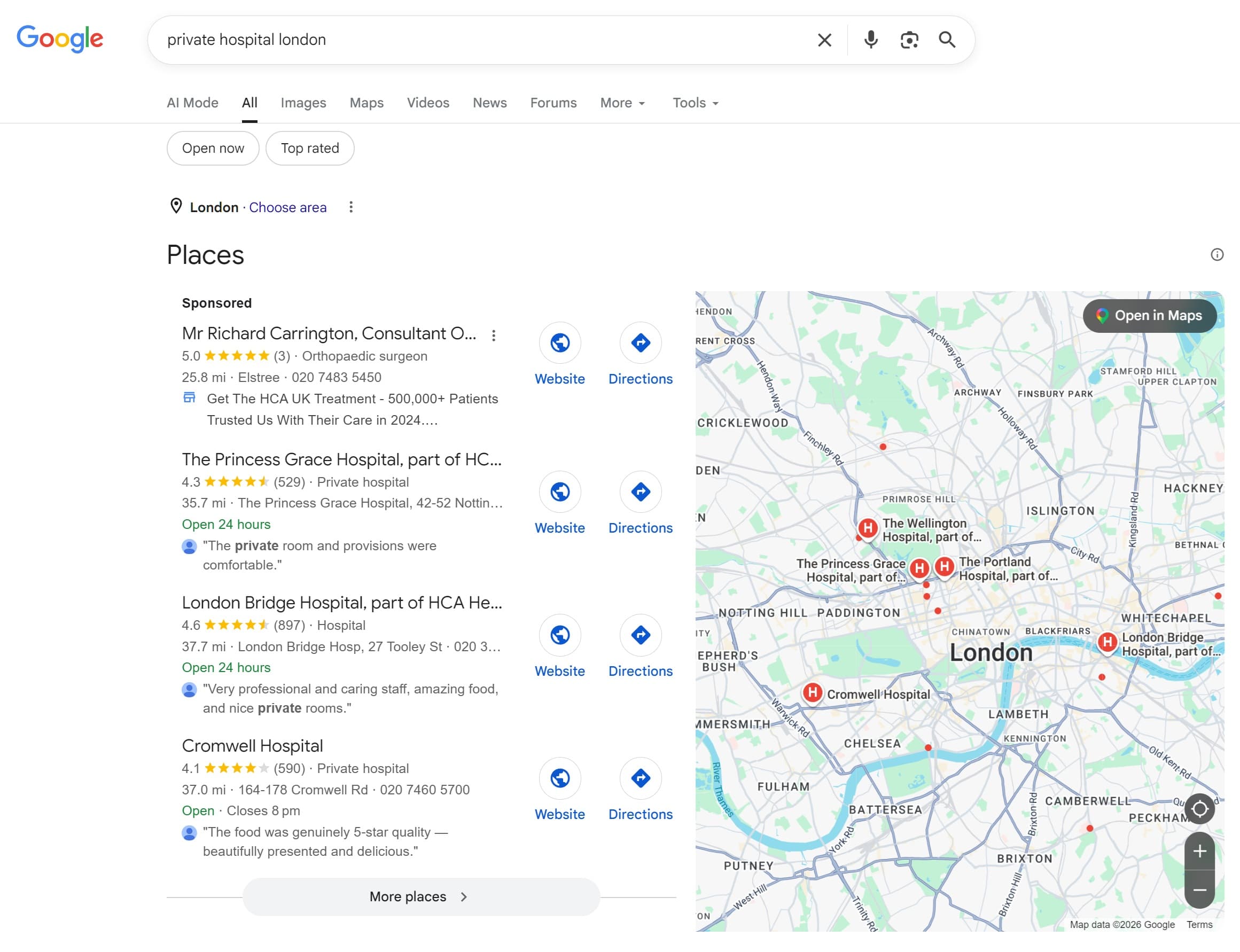Open The Princess Grace Hospital listing
Image resolution: width=1240 pixels, height=952 pixels.
click(x=342, y=459)
